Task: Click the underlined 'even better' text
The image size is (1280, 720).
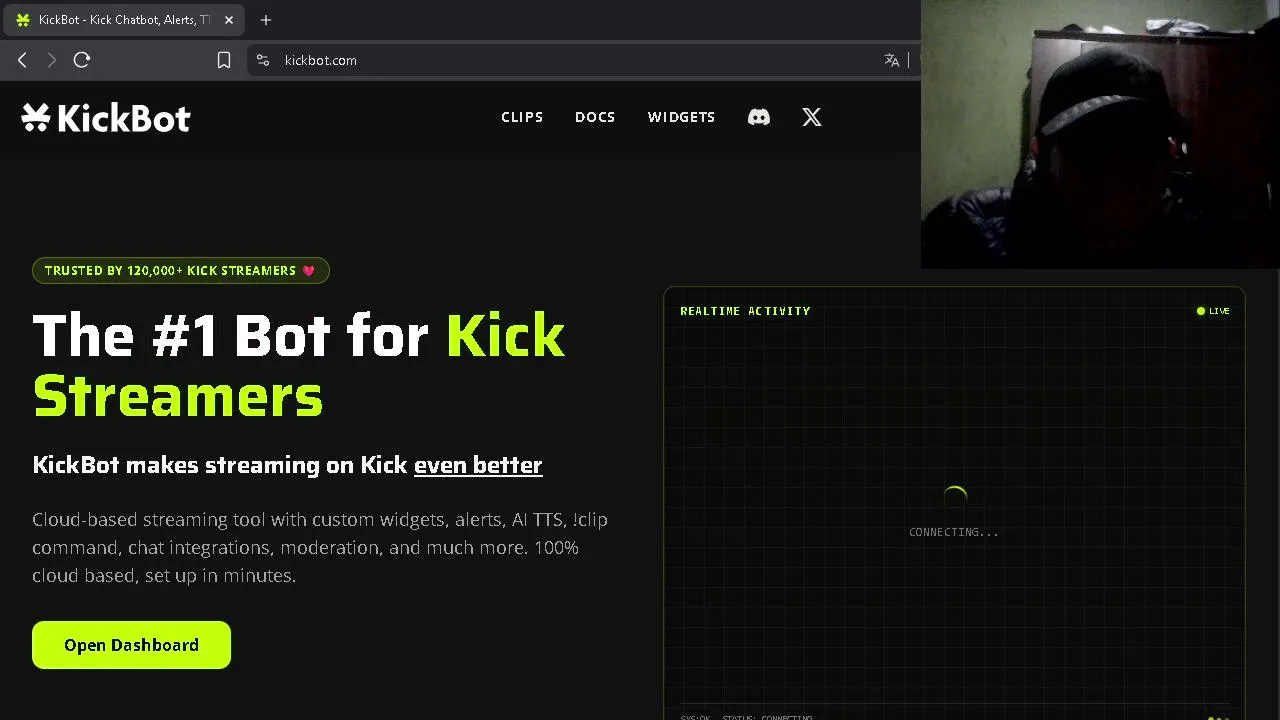Action: (478, 465)
